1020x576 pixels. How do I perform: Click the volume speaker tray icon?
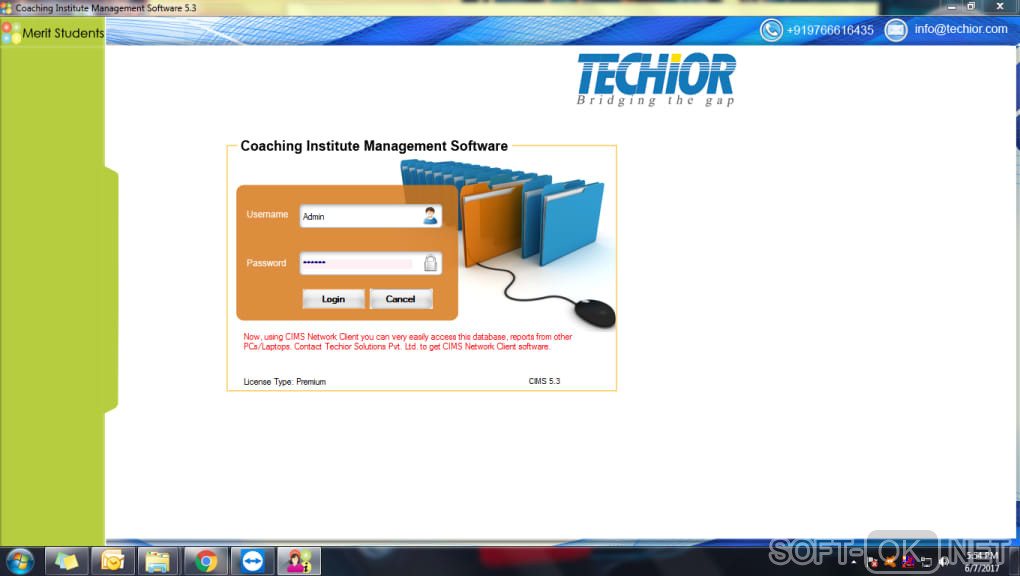(944, 562)
